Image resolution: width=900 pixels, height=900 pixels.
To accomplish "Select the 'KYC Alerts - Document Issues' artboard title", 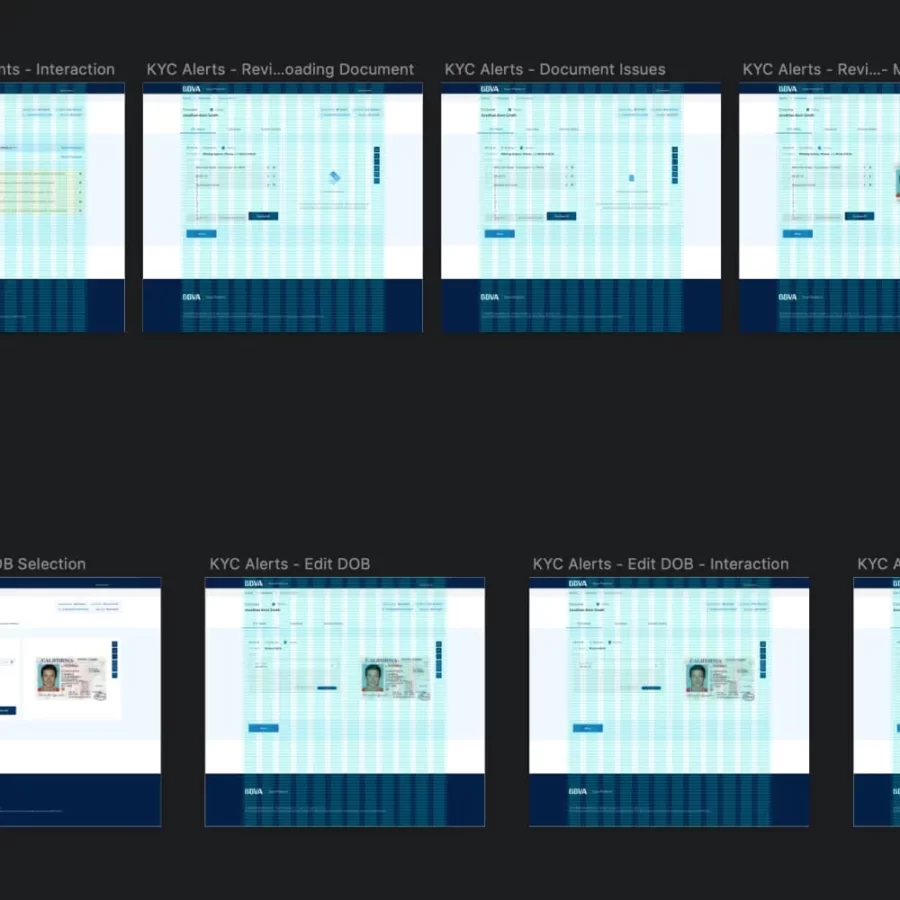I will [554, 69].
